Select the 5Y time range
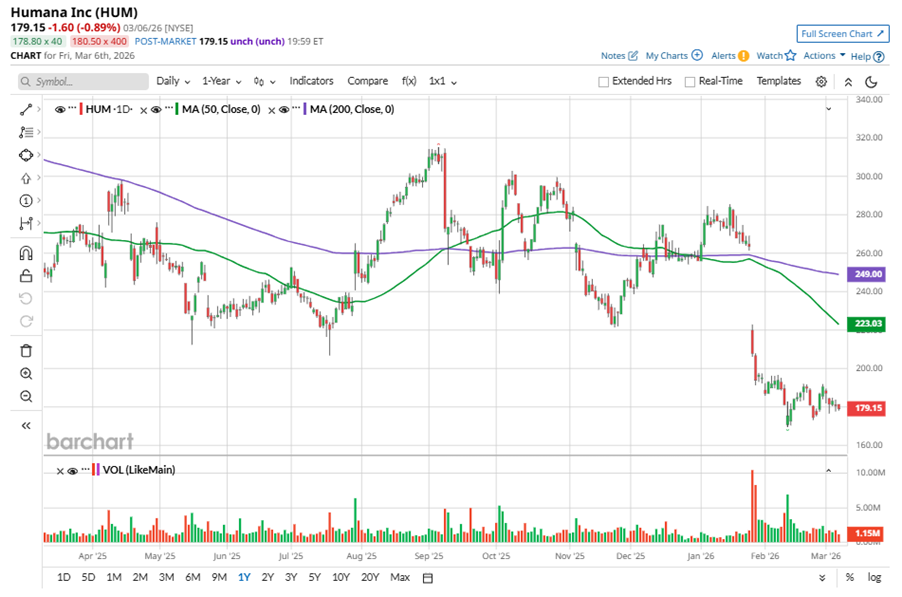Image resolution: width=902 pixels, height=597 pixels. pos(314,577)
